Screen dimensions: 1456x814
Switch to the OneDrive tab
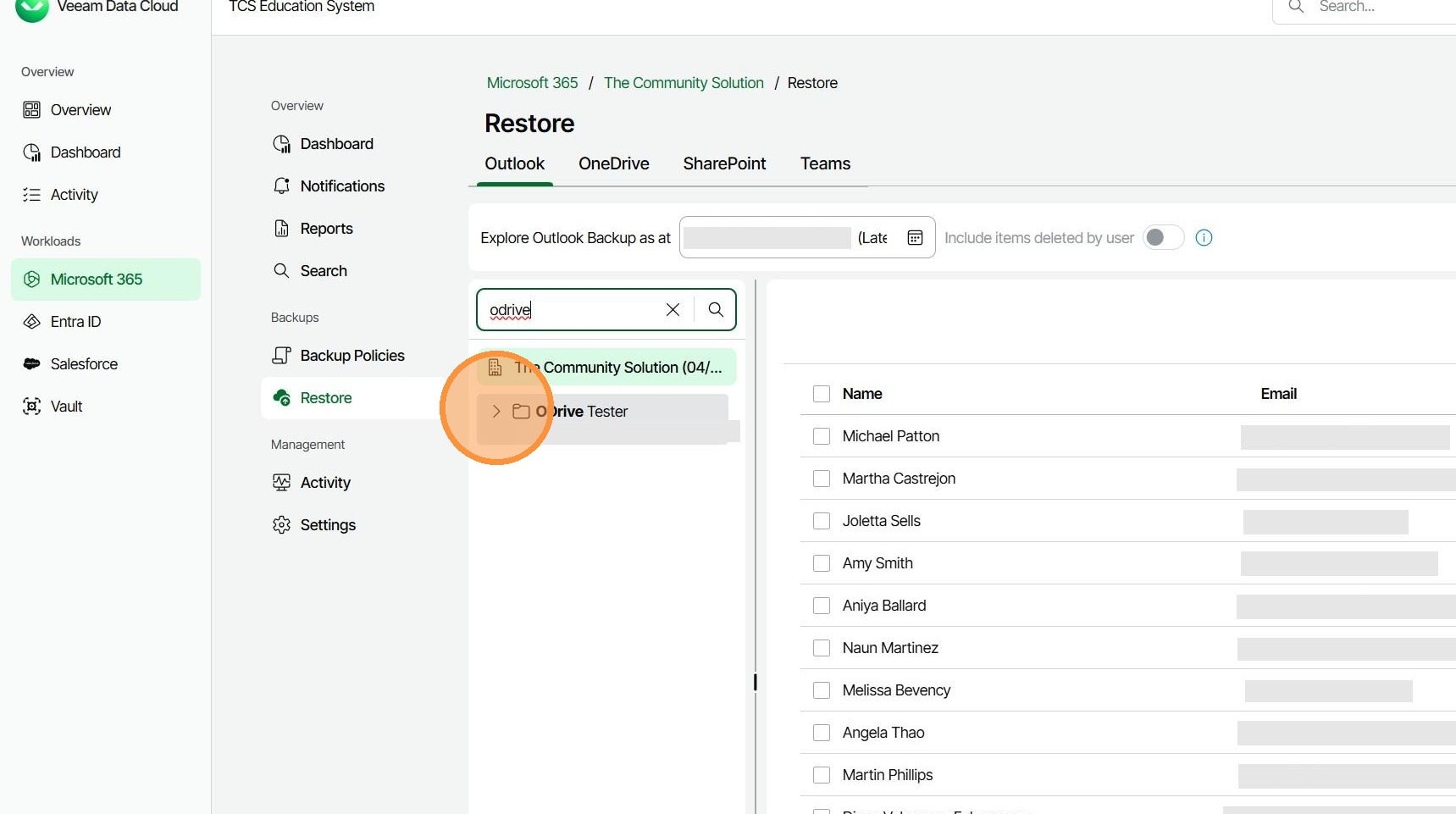613,163
